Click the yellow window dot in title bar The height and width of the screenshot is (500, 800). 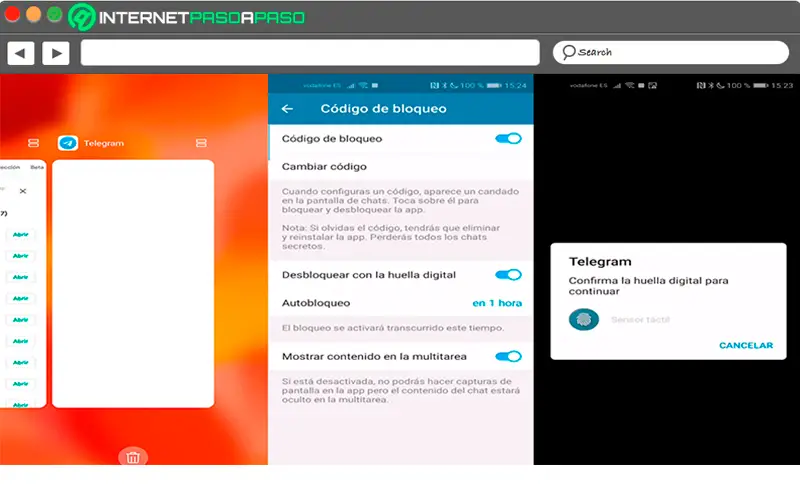(x=34, y=14)
